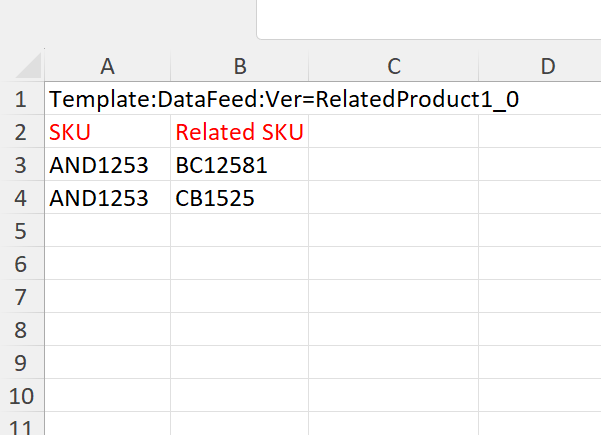Viewport: 601px width, 435px height.
Task: Click the empty formula bar field
Action: coord(429,19)
